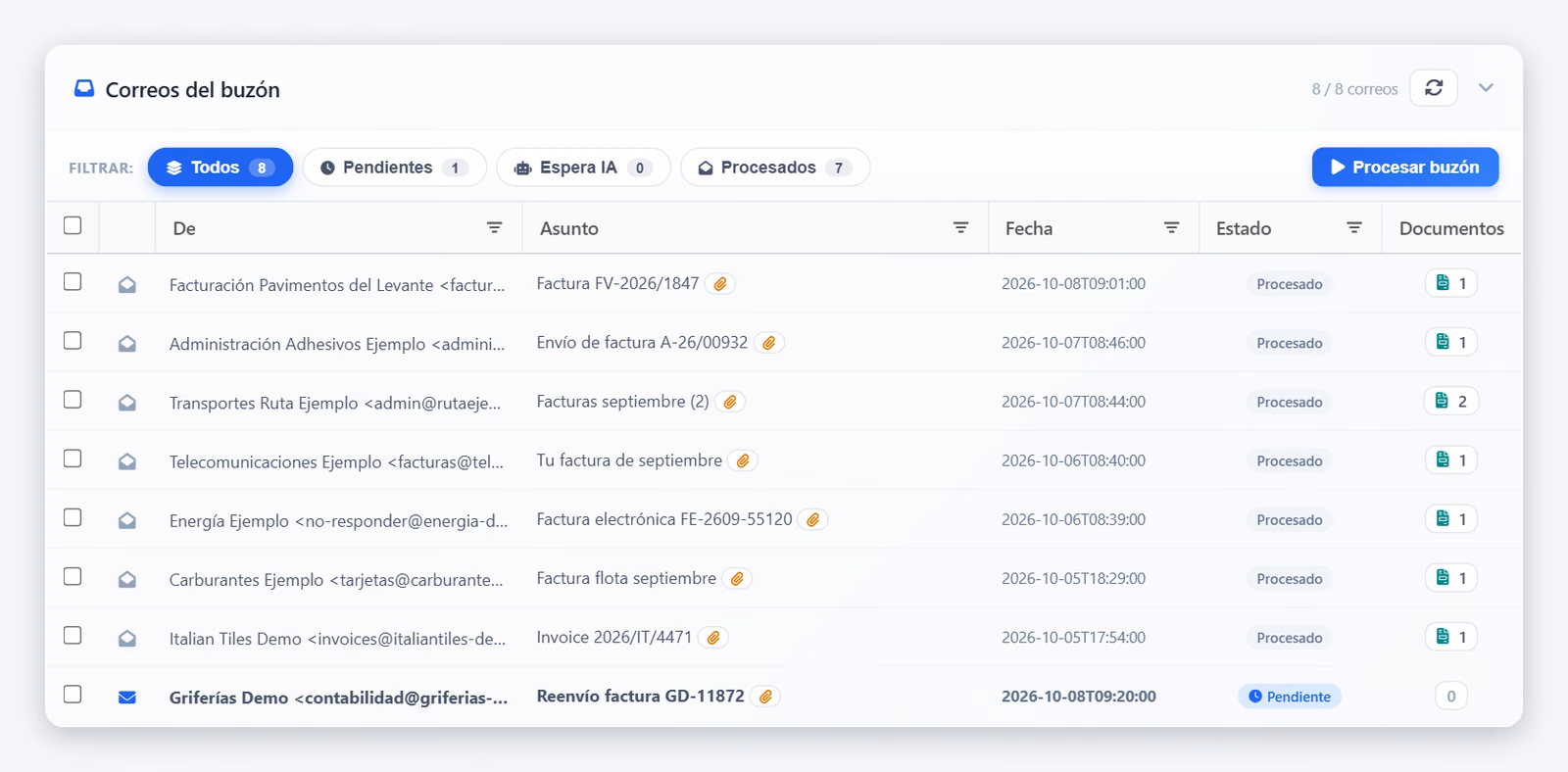Open documents badge for Transportes Ruta Ejemplo
This screenshot has height=772, width=1568.
pyautogui.click(x=1451, y=401)
